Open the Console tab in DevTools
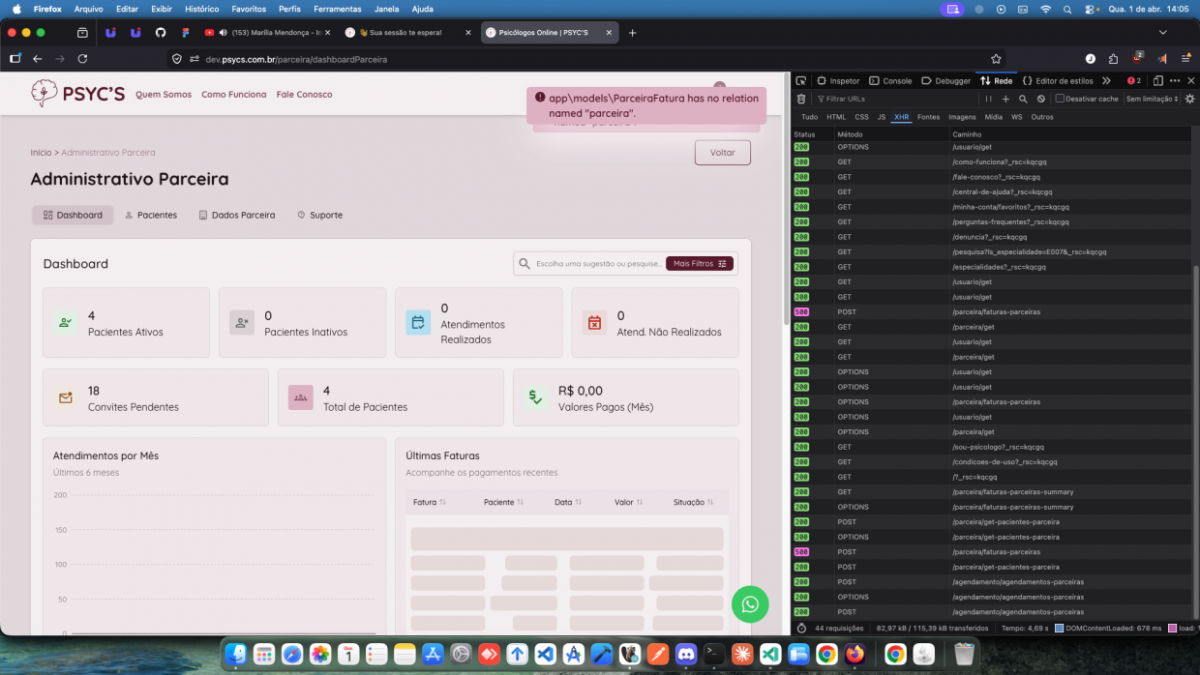Screen dimensions: 1200x675 pyautogui.click(x=890, y=81)
